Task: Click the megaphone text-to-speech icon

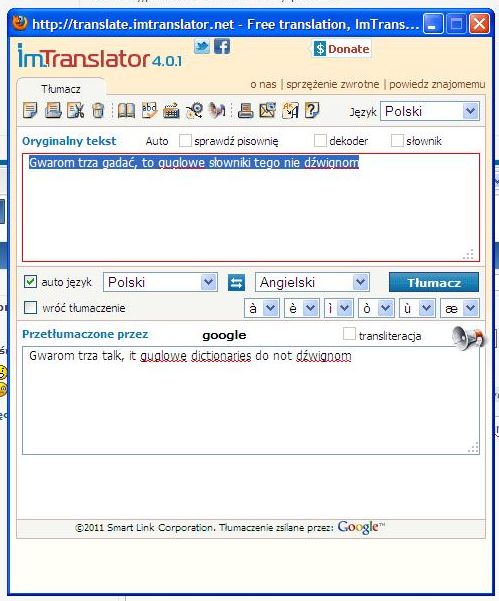Action: point(468,338)
